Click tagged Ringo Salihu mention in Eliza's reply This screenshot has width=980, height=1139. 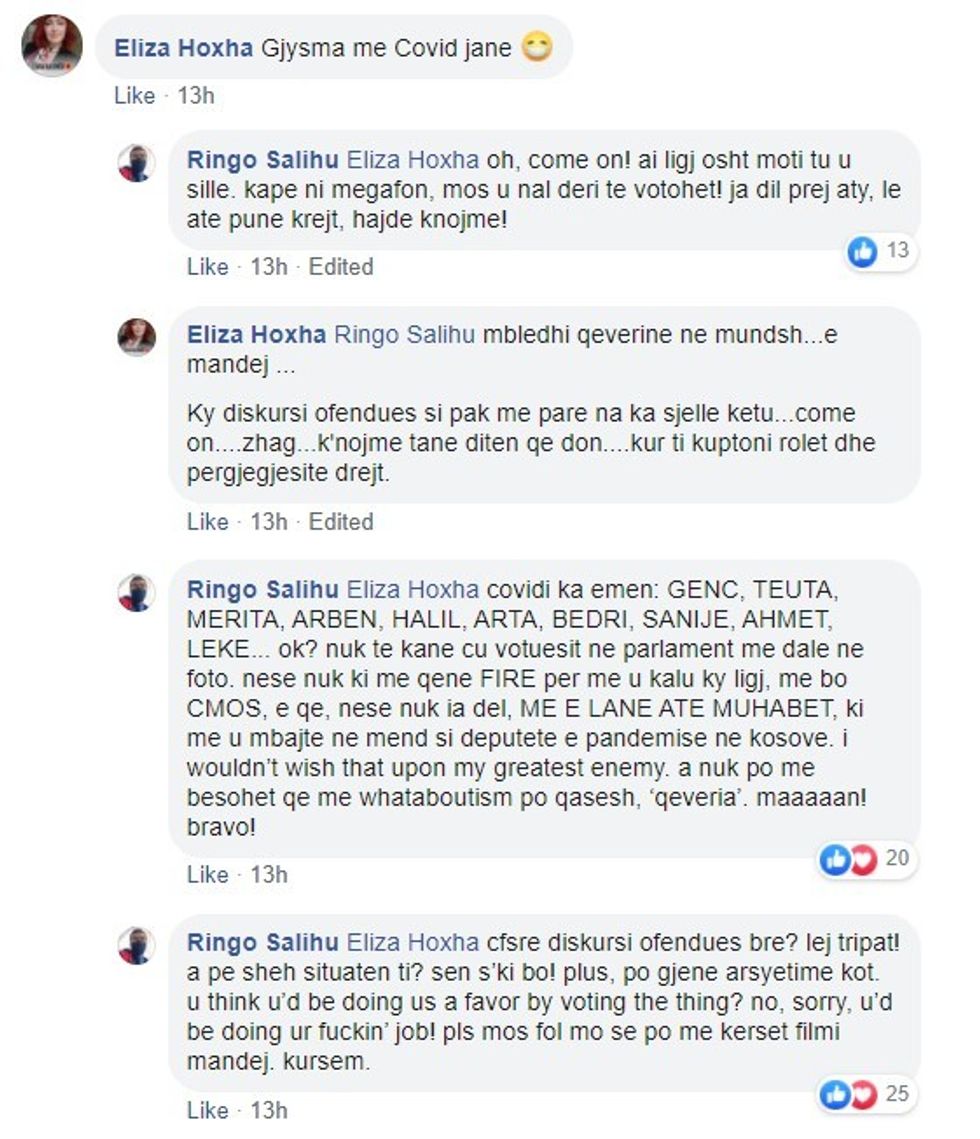click(405, 335)
